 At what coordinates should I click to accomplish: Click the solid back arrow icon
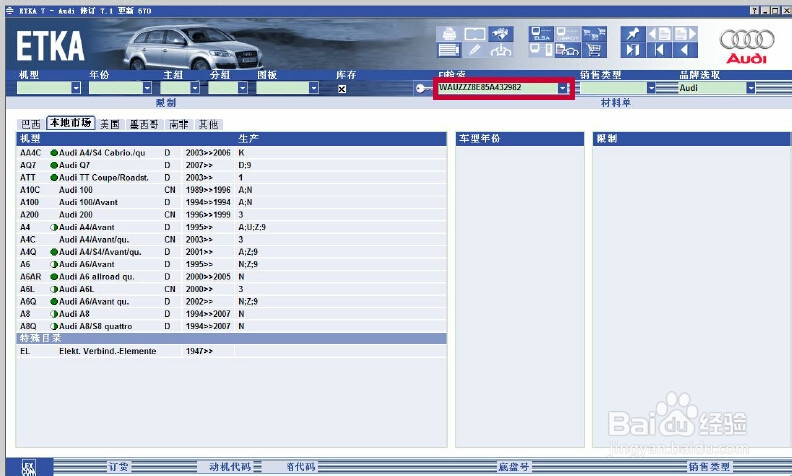(685, 50)
